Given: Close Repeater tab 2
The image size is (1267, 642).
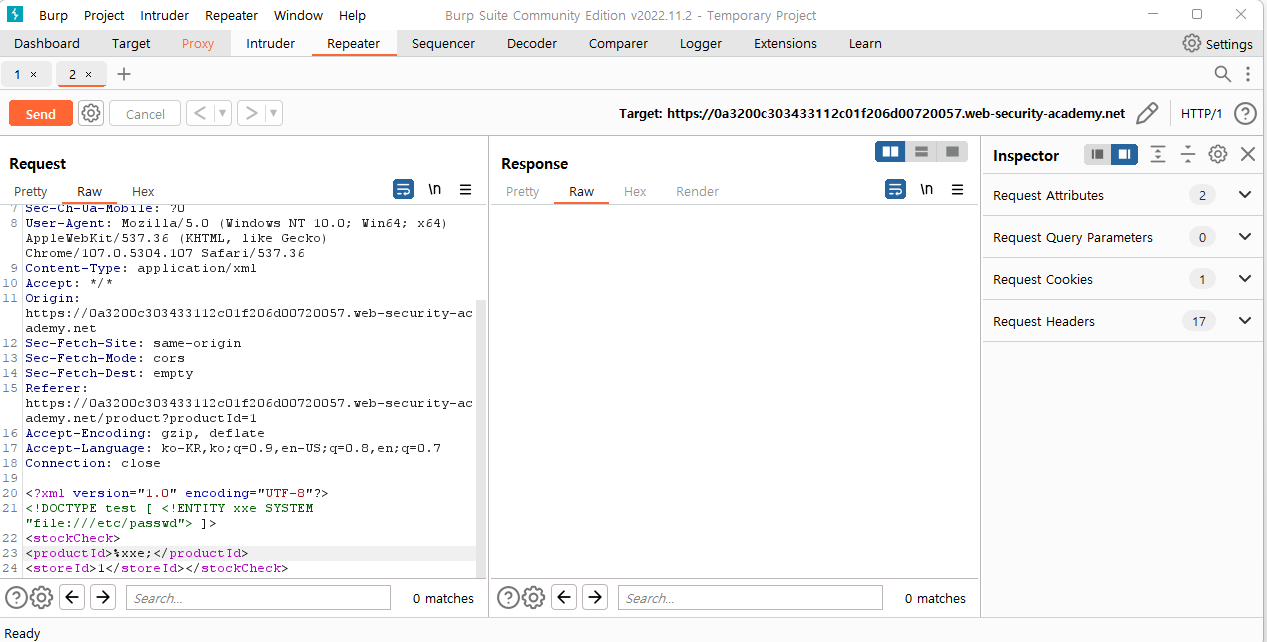Looking at the screenshot, I should (88, 74).
